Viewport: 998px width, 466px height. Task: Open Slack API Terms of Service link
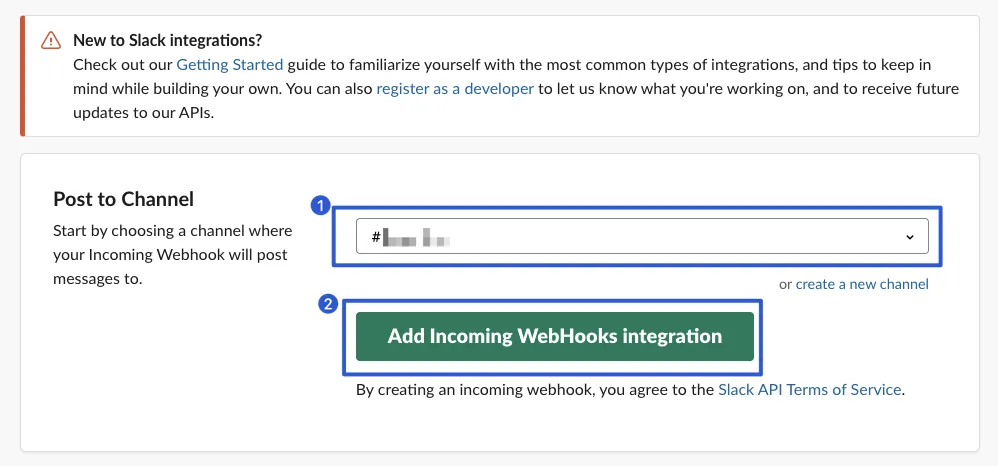[810, 390]
